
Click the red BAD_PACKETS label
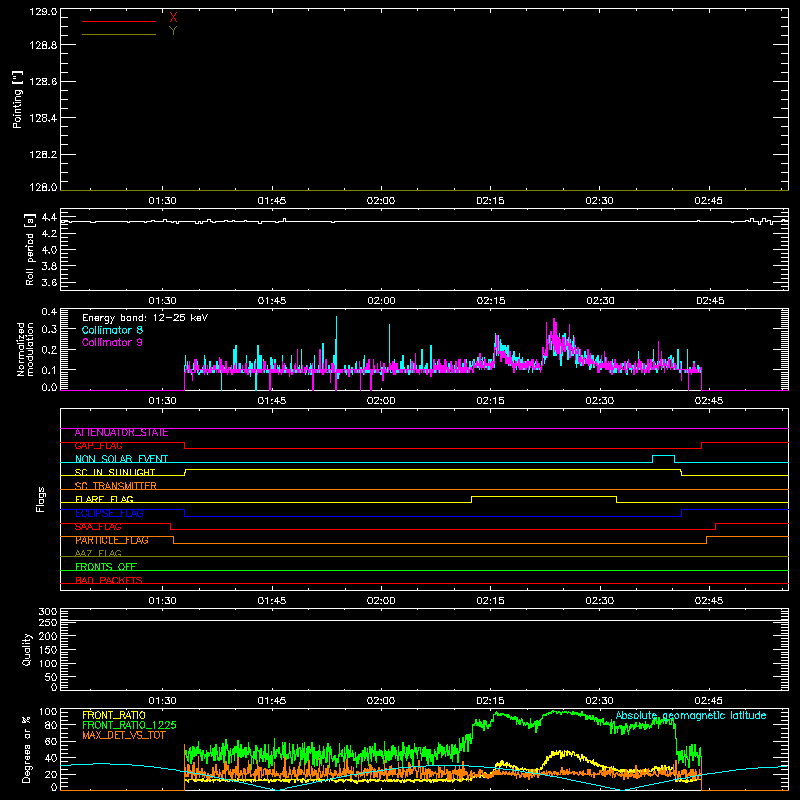pos(109,580)
